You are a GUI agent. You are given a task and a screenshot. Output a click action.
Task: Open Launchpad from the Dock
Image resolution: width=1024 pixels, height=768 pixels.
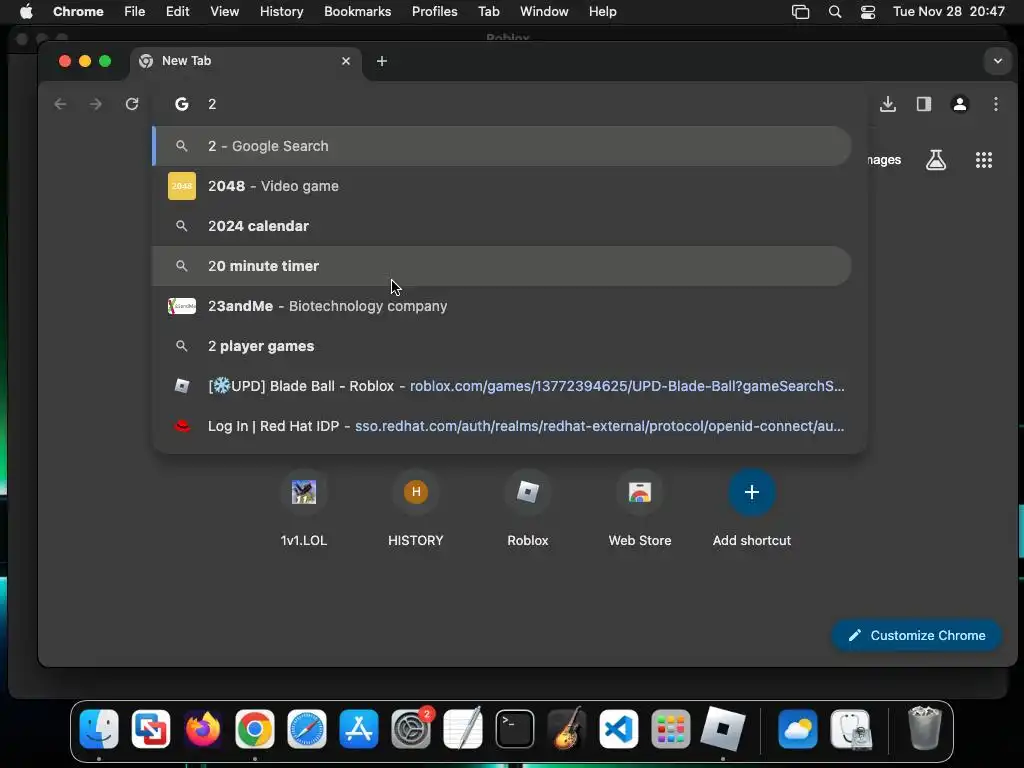[671, 729]
